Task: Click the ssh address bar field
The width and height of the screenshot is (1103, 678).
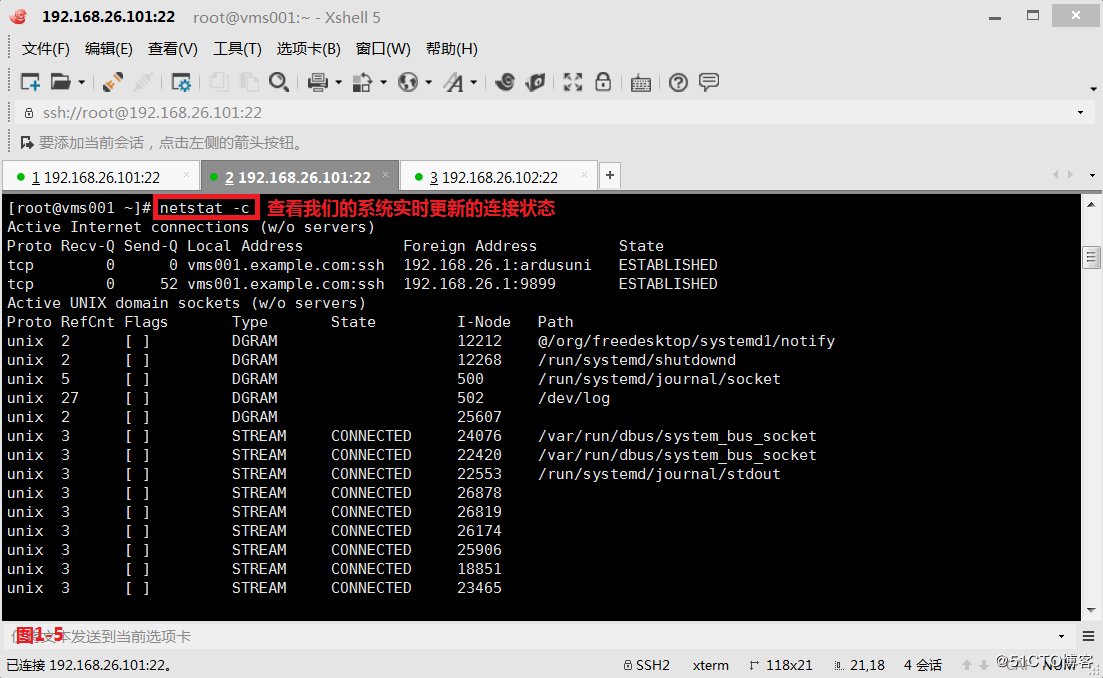Action: (556, 113)
